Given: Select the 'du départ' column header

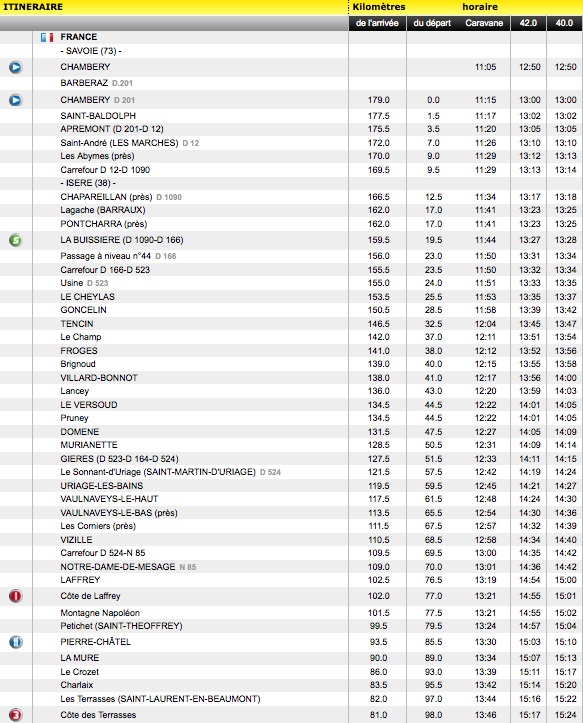Looking at the screenshot, I should coord(432,23).
